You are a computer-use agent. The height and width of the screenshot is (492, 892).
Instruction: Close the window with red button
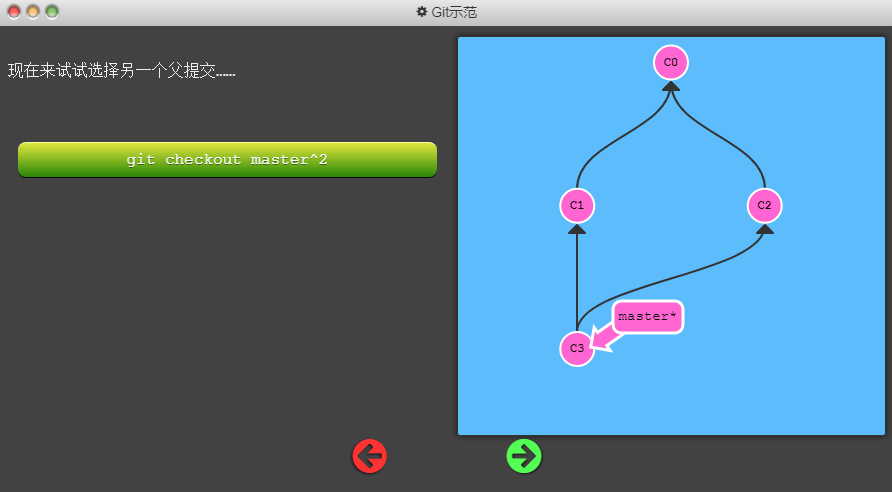[14, 11]
